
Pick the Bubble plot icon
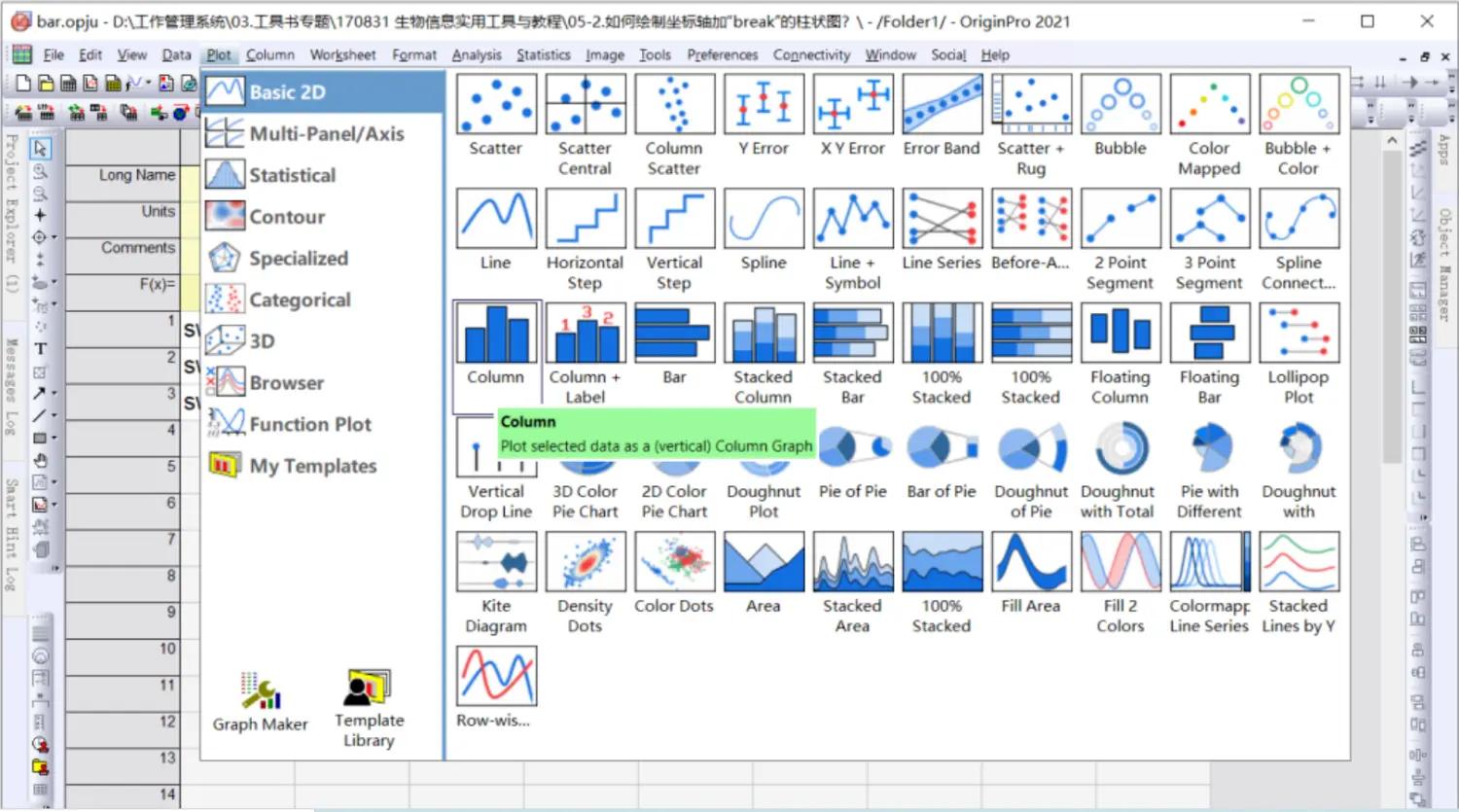1121,104
